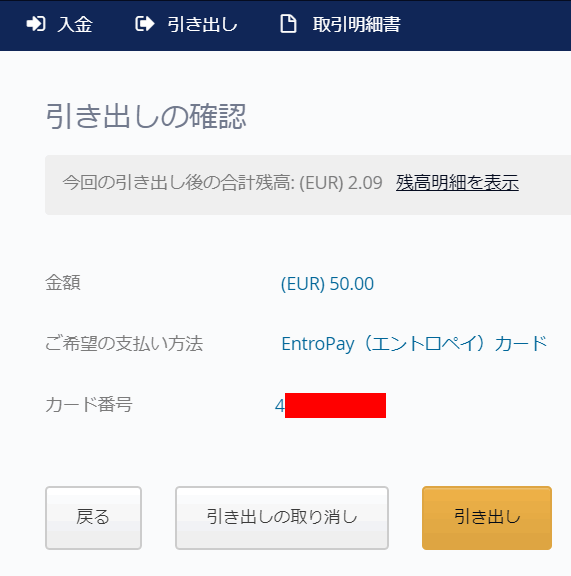Viewport: 571px width, 576px height.
Task: Click the withdrawal arrow icon beside 引き出し
Action: click(144, 24)
